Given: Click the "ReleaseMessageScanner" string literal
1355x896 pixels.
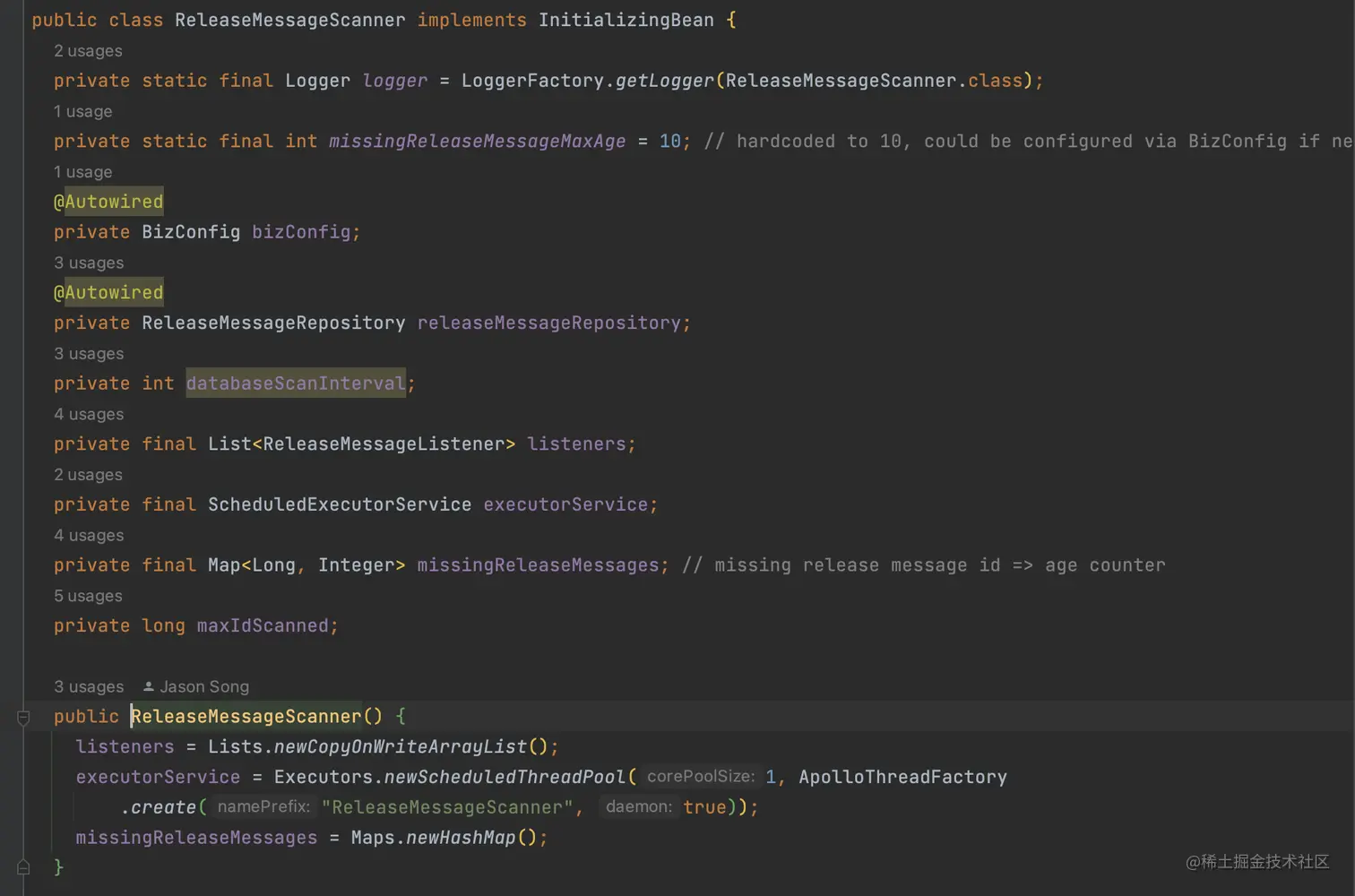Looking at the screenshot, I should pos(447,808).
